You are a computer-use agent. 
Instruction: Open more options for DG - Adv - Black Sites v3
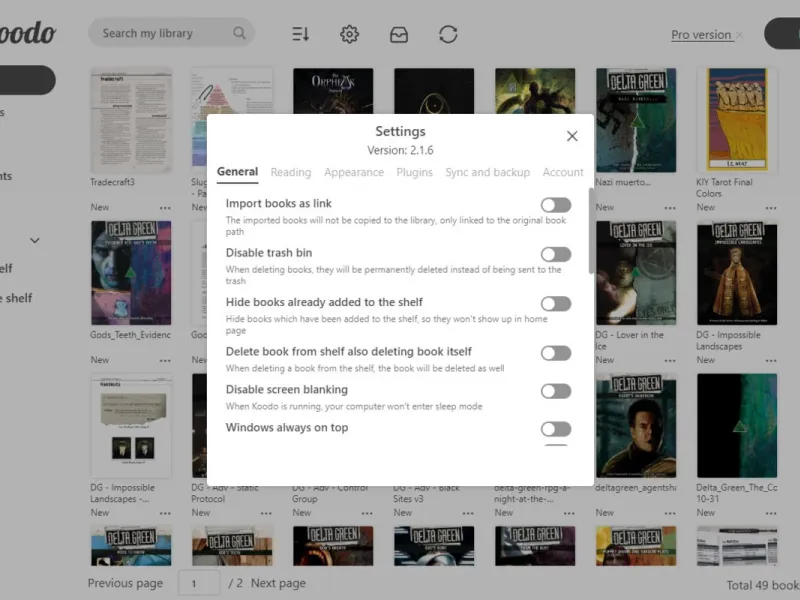(468, 513)
